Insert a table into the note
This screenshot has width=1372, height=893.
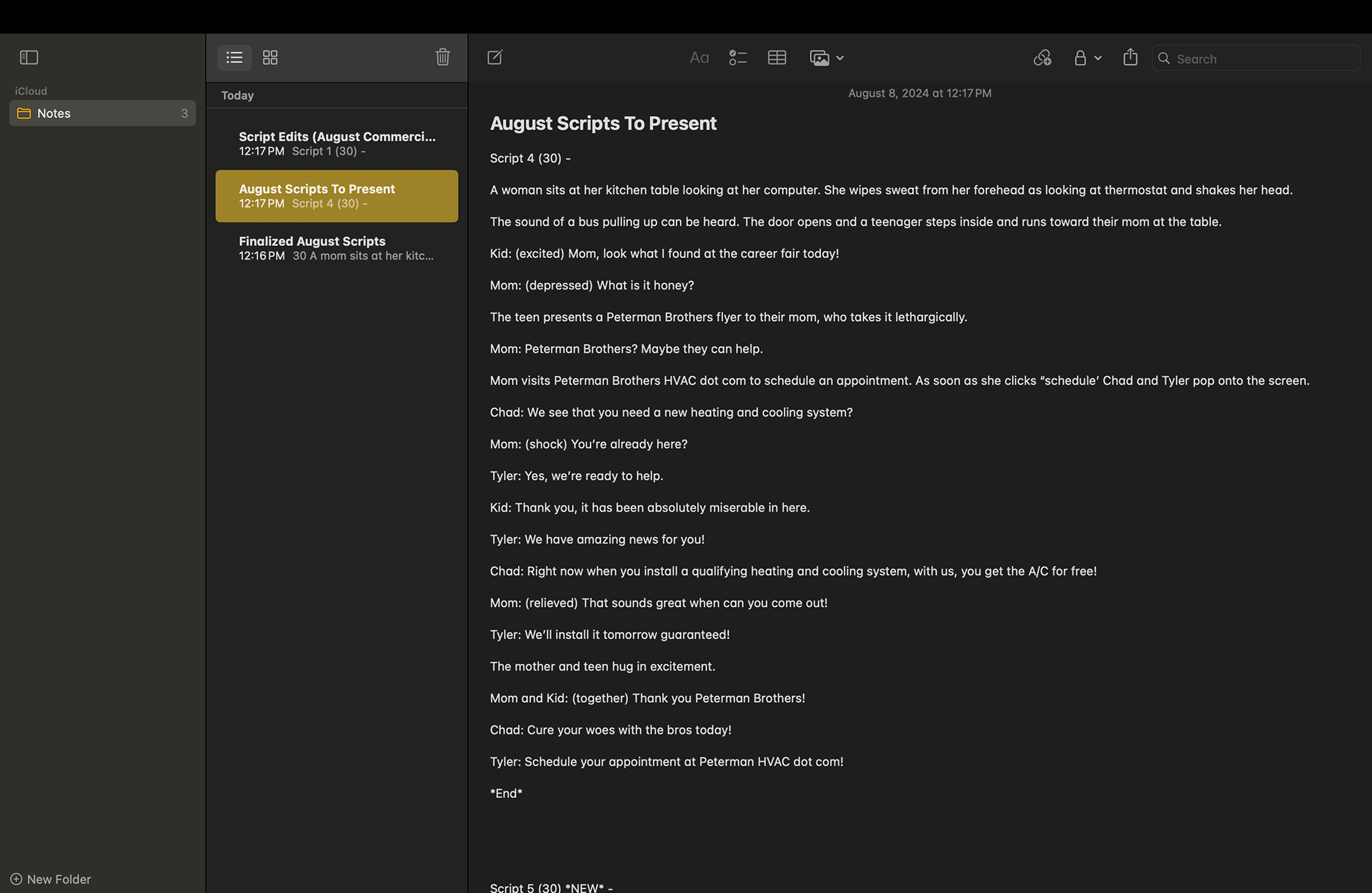777,58
